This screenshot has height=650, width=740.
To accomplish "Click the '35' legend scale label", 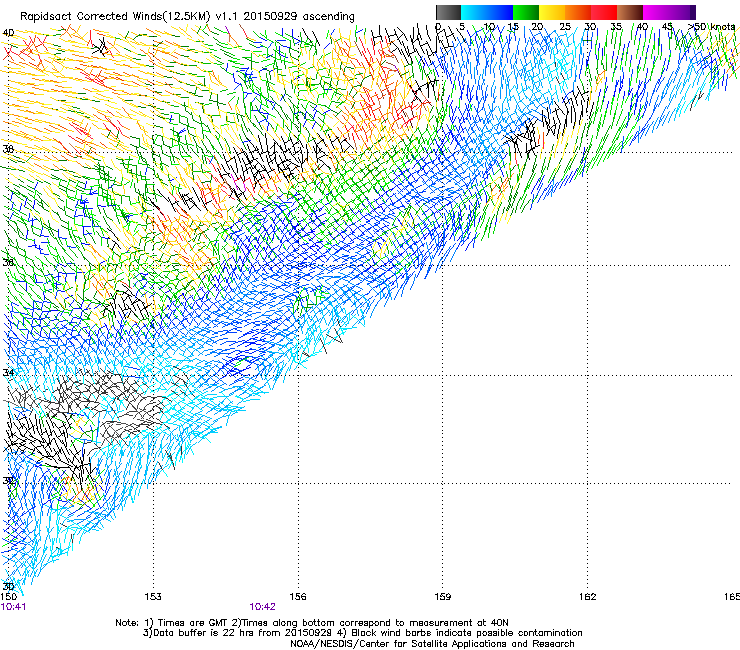I will pos(616,27).
